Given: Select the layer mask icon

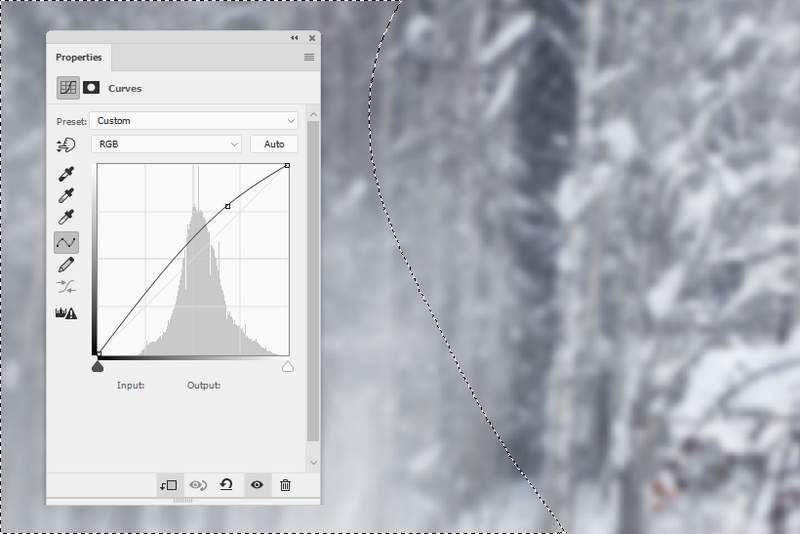Looking at the screenshot, I should [91, 88].
